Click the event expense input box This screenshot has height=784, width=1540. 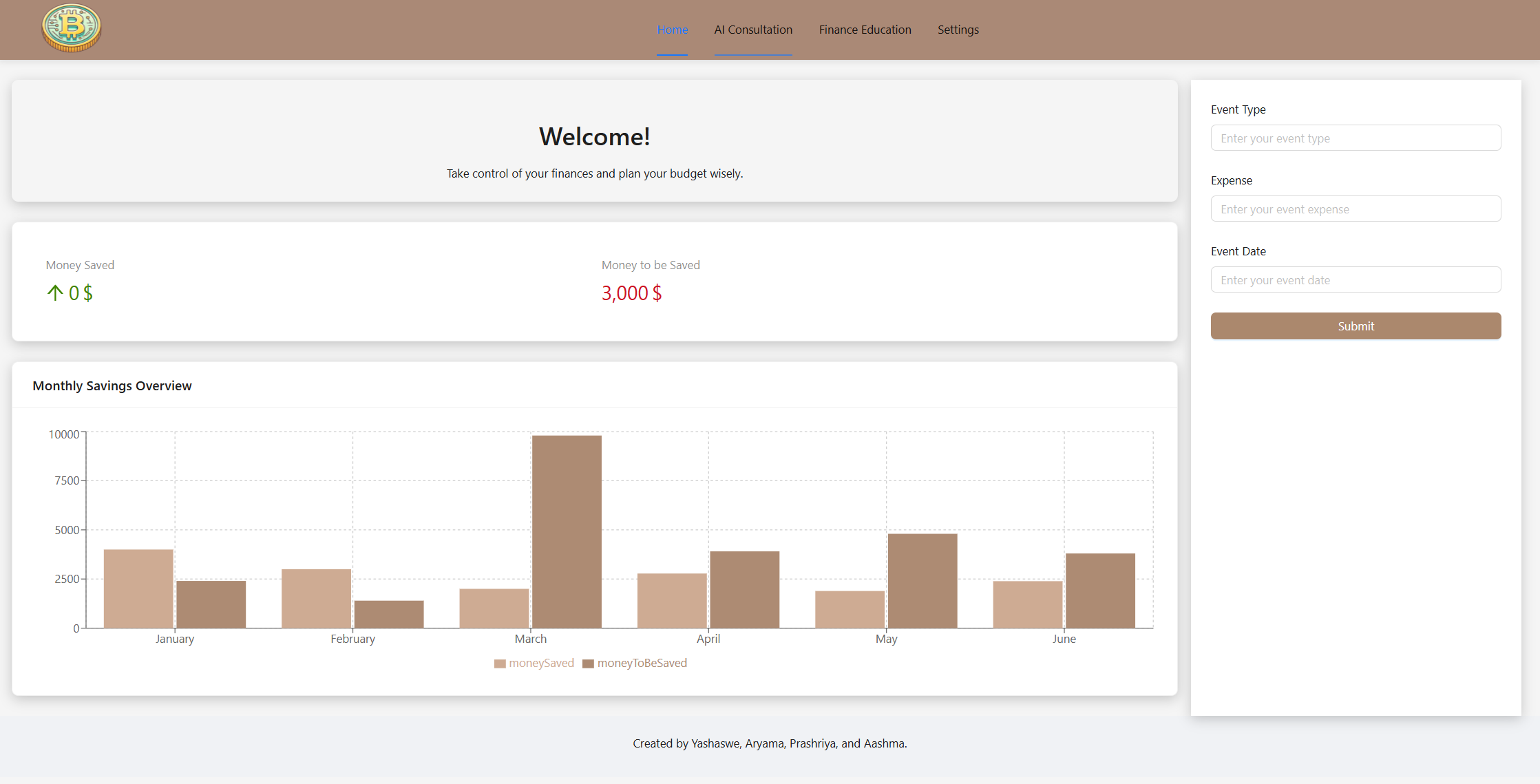pyautogui.click(x=1356, y=209)
